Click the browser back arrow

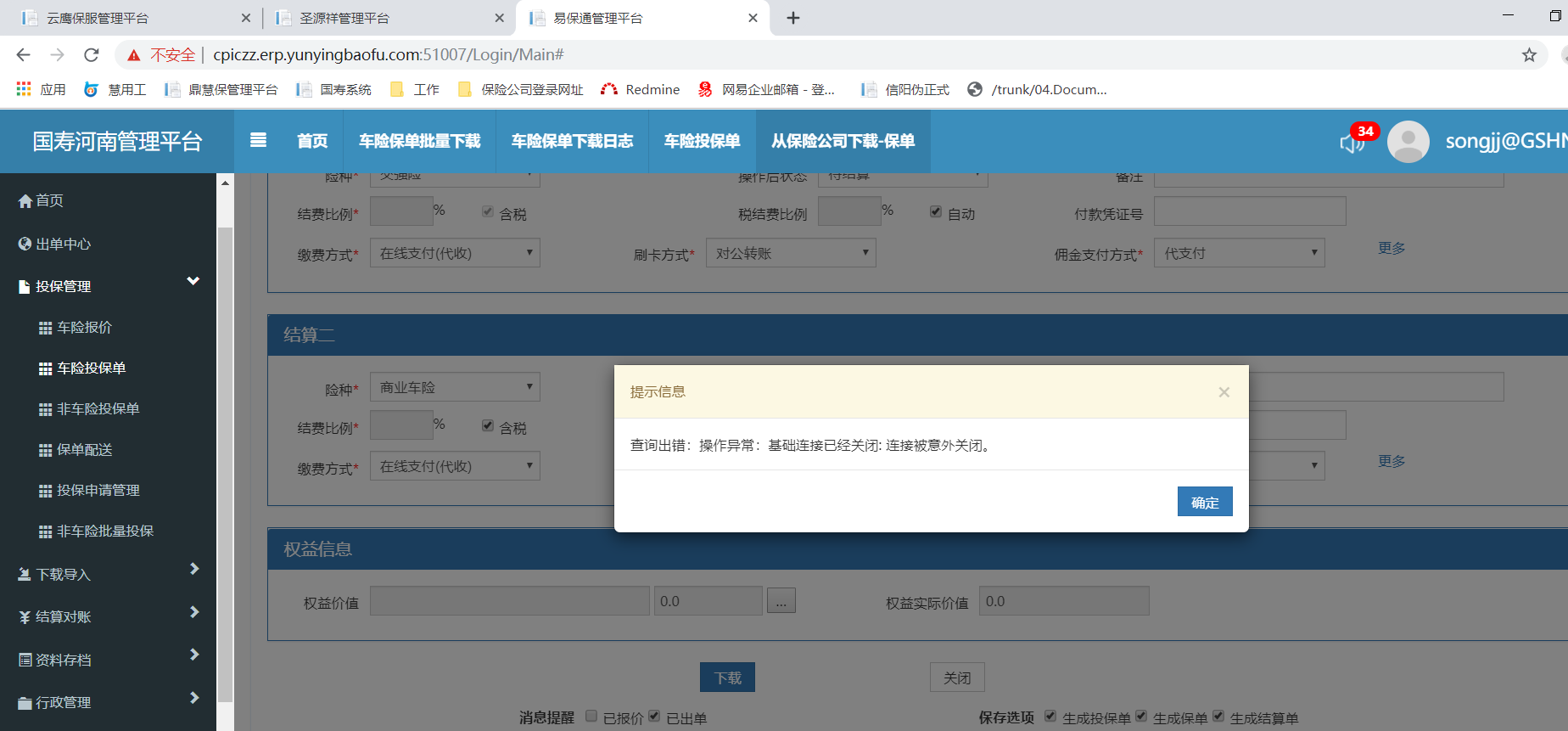tap(23, 55)
